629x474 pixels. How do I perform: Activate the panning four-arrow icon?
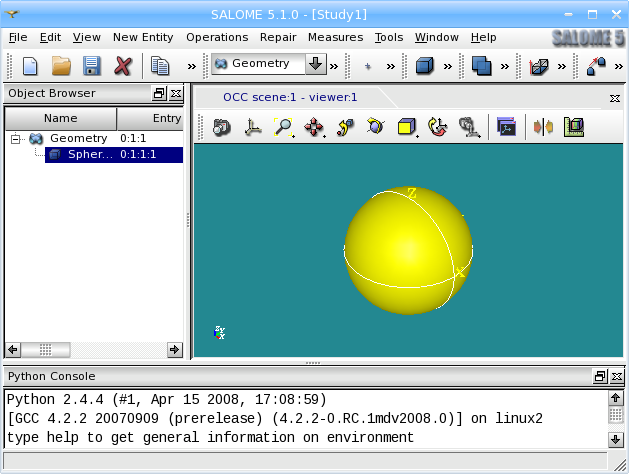[x=314, y=128]
